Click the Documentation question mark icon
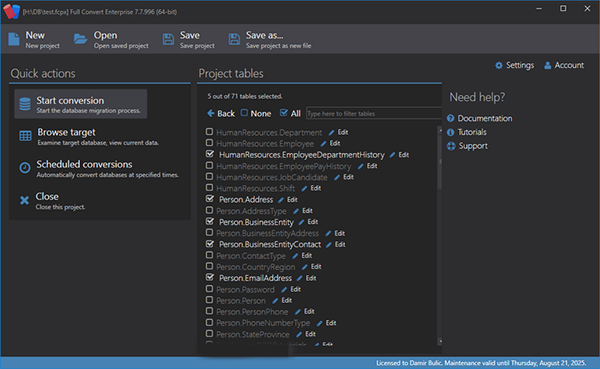Viewport: 600px width, 369px height. pyautogui.click(x=451, y=118)
